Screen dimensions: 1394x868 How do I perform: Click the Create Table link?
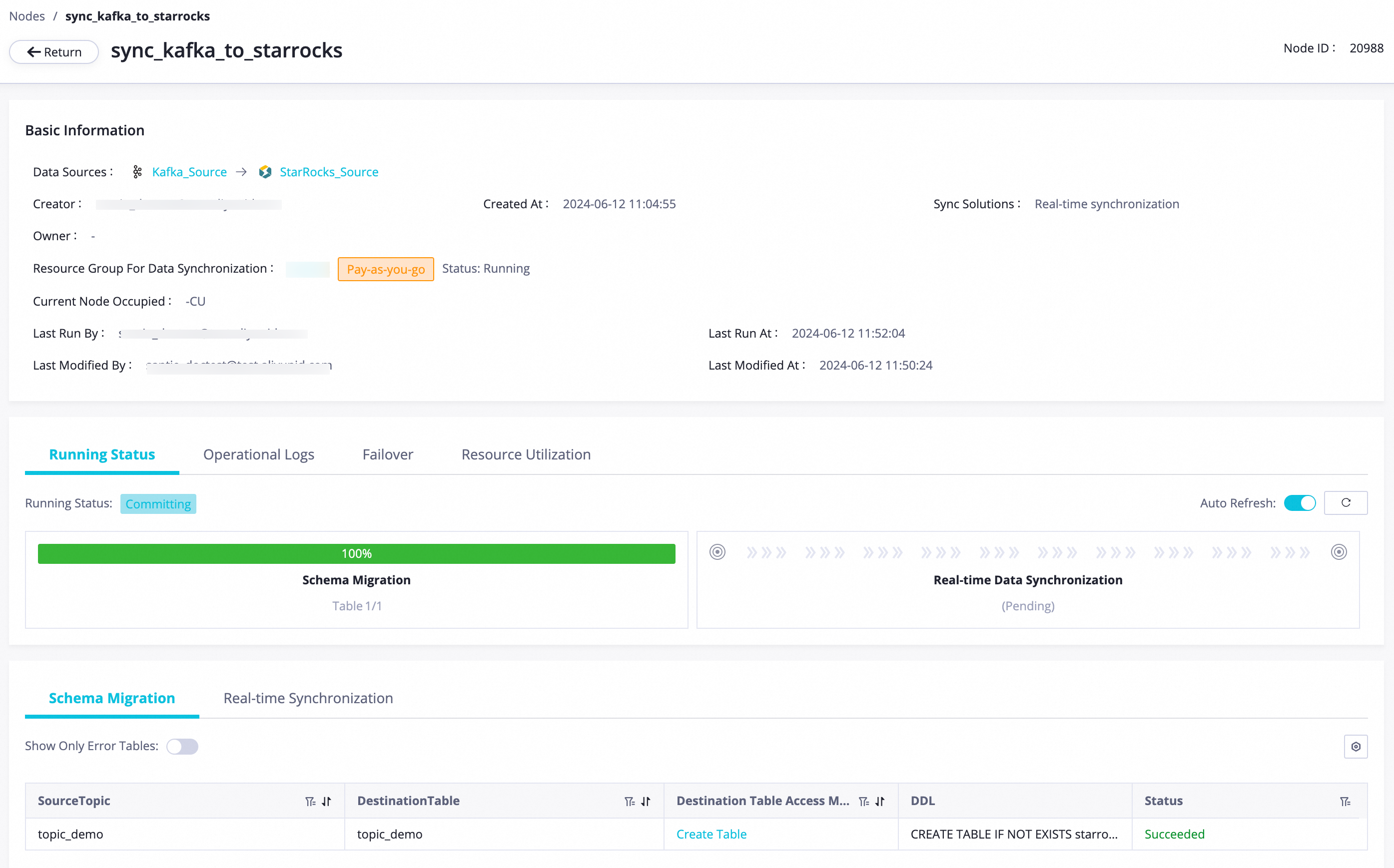[711, 834]
